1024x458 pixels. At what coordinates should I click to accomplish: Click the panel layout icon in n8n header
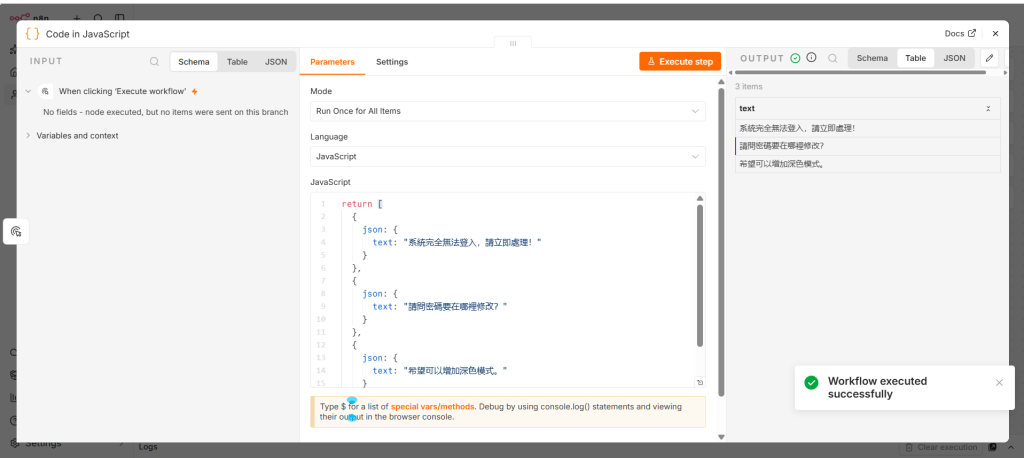point(119,18)
